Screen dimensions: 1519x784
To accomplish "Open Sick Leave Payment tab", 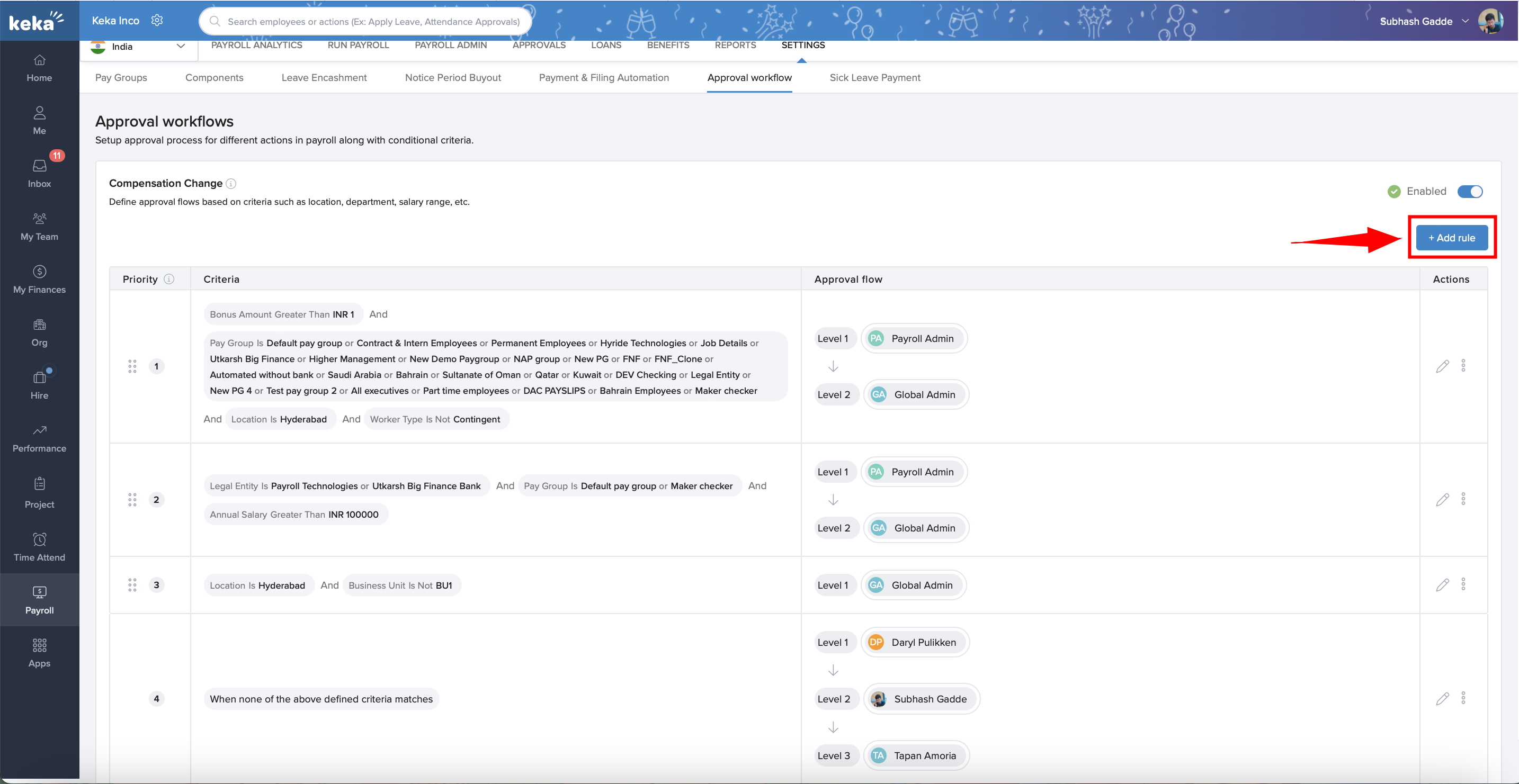I will click(874, 78).
